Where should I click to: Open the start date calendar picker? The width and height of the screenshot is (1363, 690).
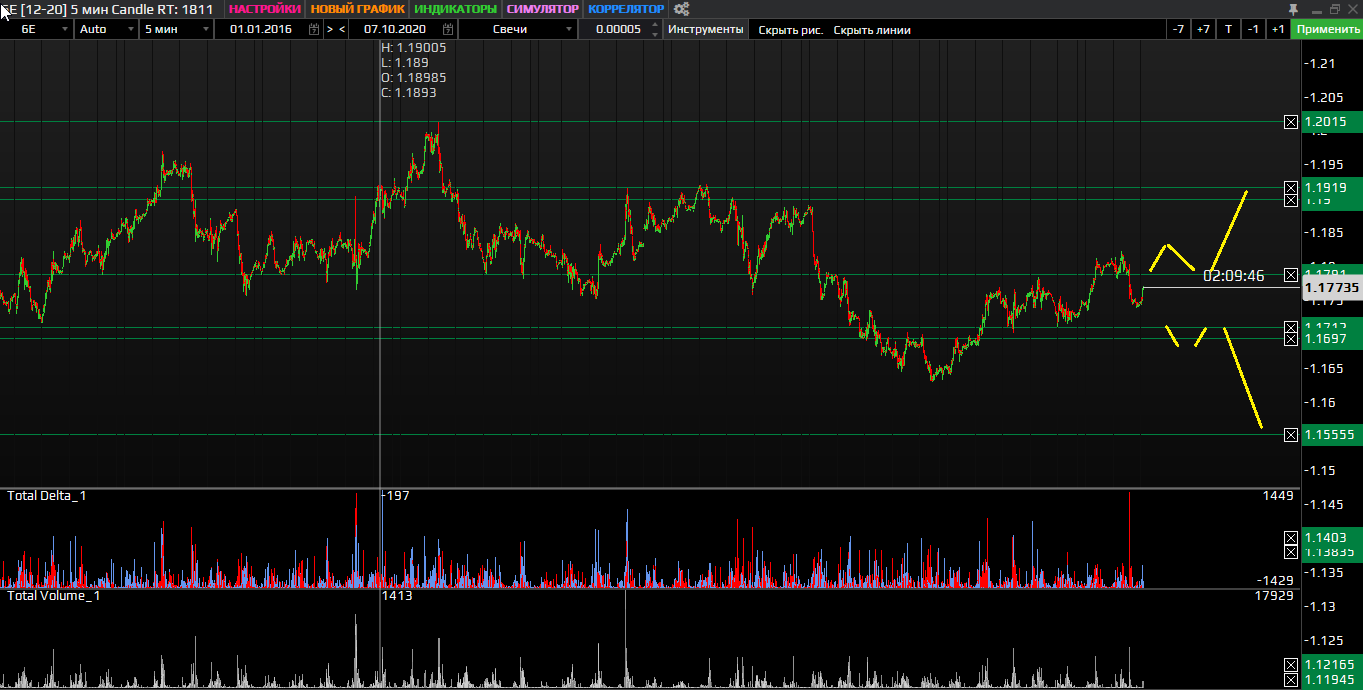pyautogui.click(x=314, y=29)
